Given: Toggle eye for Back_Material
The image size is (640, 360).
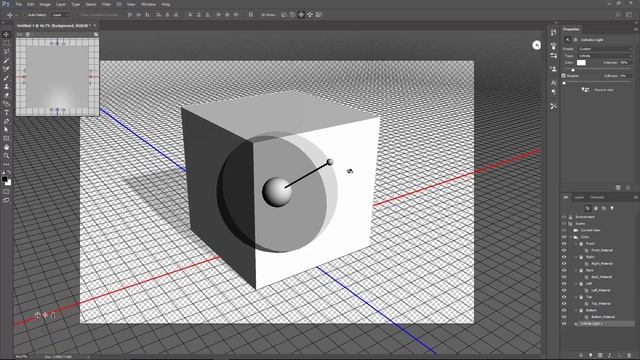Looking at the screenshot, I should [564, 277].
